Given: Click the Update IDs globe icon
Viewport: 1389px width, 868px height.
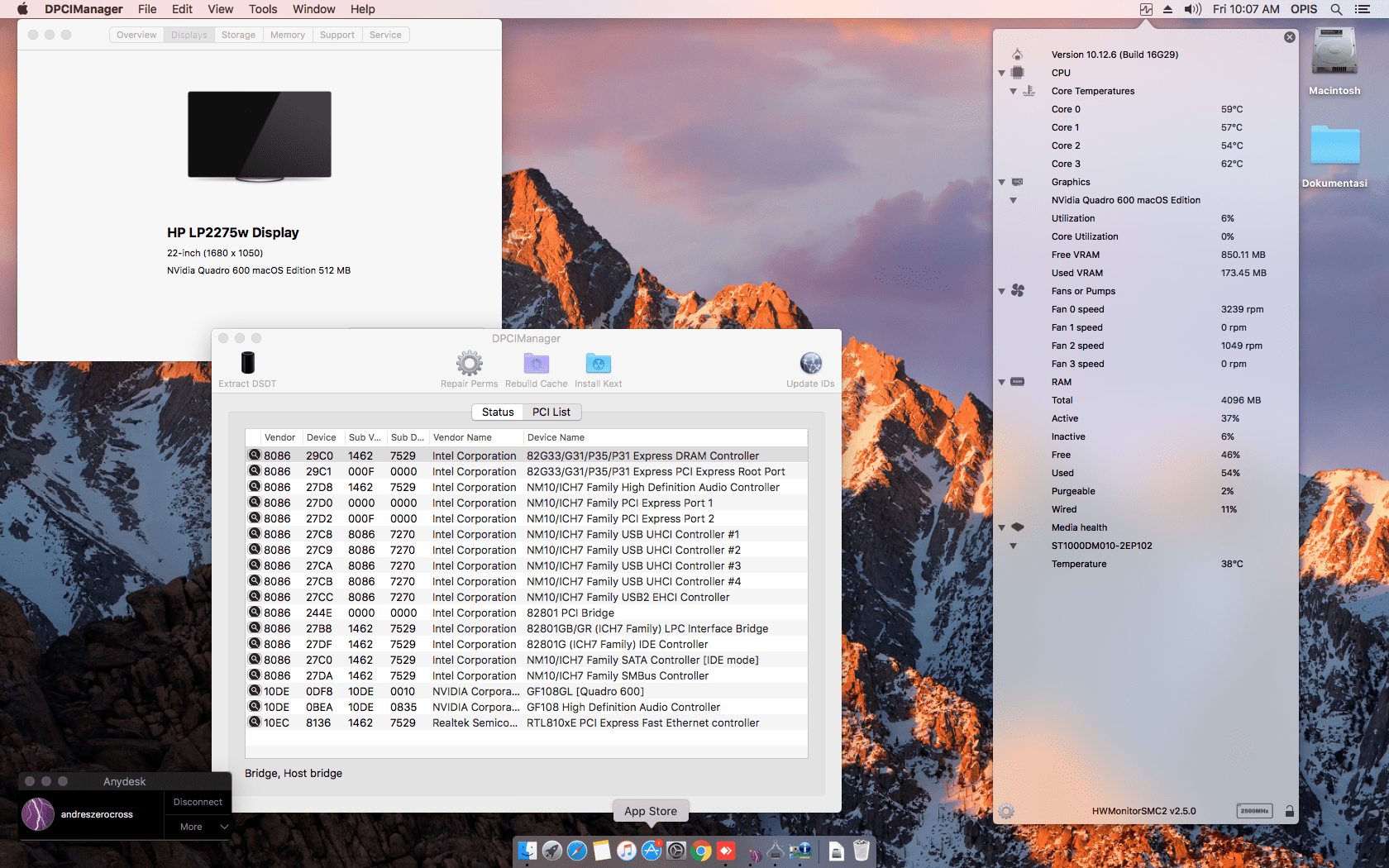Looking at the screenshot, I should pos(809,362).
